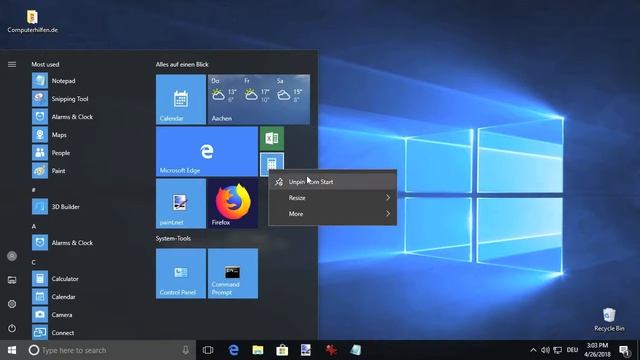This screenshot has height=360, width=640.
Task: Open File Explorer from taskbar
Action: pos(258,350)
